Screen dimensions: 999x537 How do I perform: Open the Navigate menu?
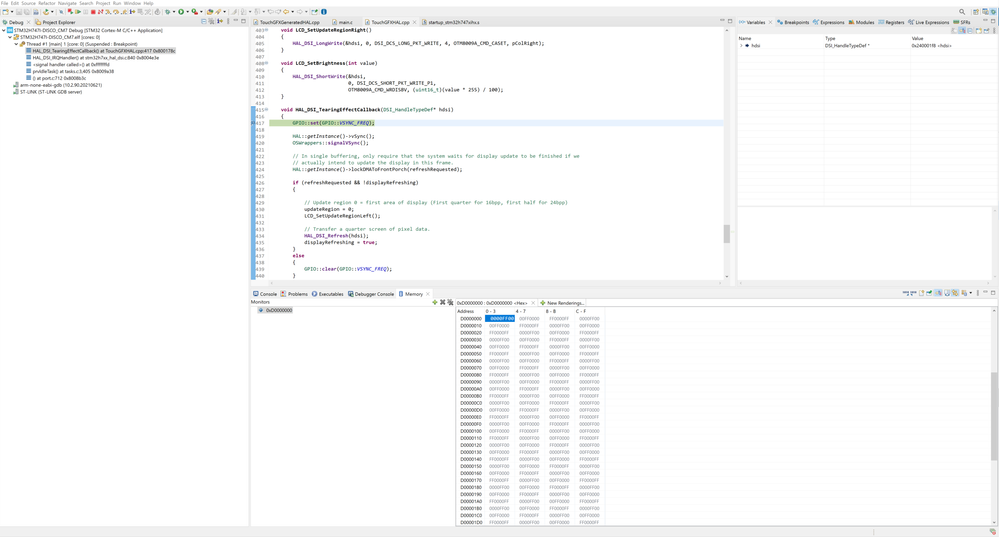(67, 3)
